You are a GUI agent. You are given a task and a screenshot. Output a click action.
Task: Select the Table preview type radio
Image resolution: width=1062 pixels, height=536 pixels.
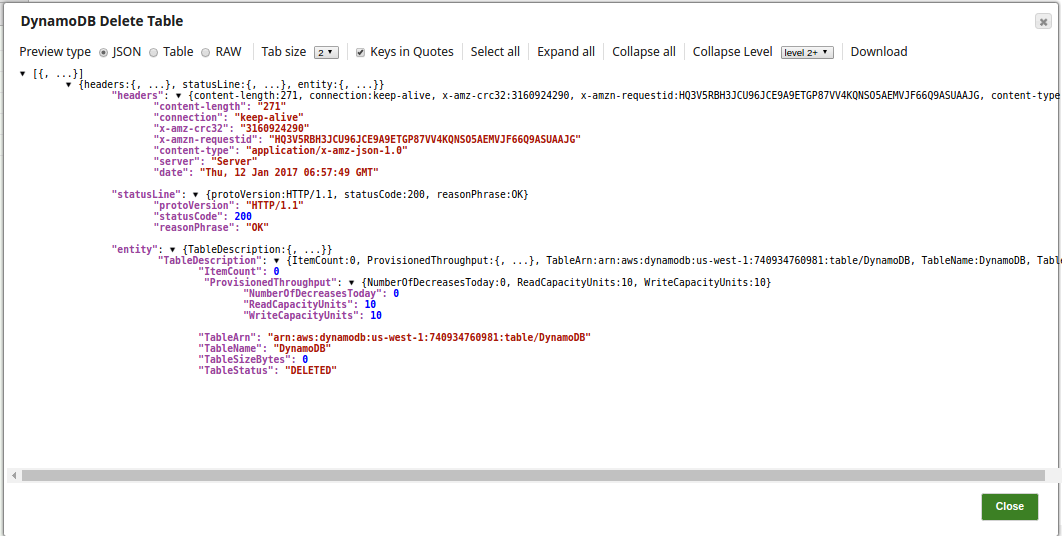154,52
